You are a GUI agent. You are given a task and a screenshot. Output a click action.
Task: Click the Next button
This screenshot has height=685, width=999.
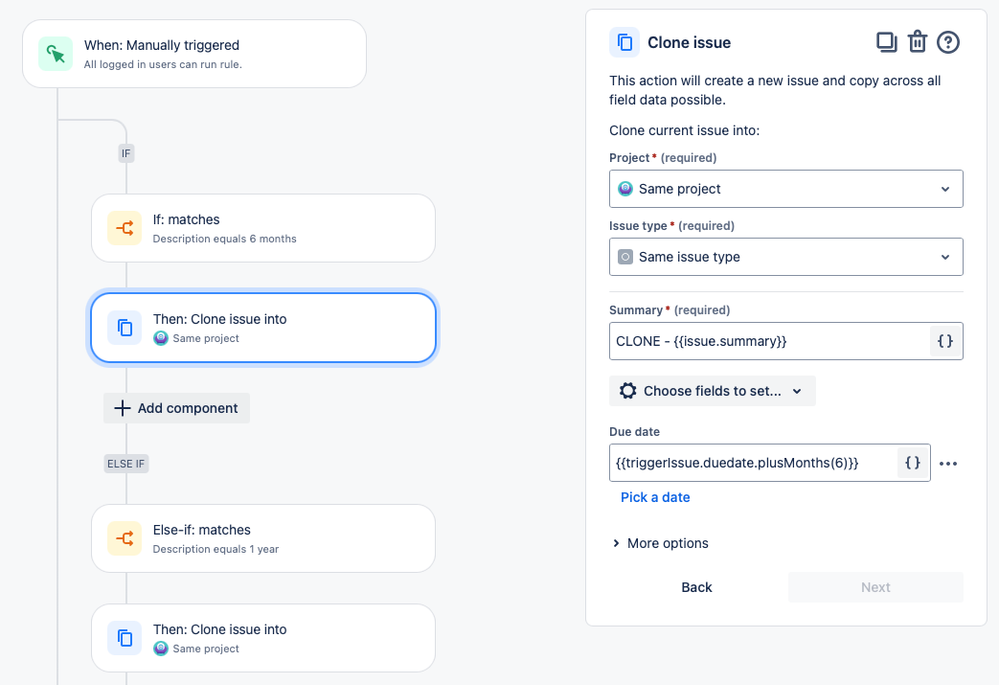(875, 587)
